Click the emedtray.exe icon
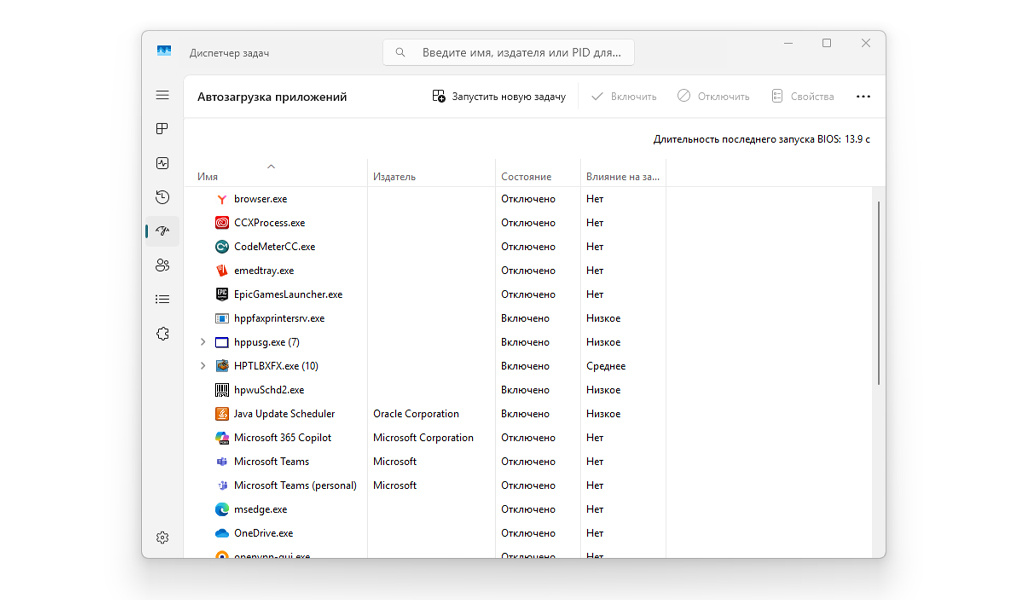The width and height of the screenshot is (1024, 600). pyautogui.click(x=222, y=270)
